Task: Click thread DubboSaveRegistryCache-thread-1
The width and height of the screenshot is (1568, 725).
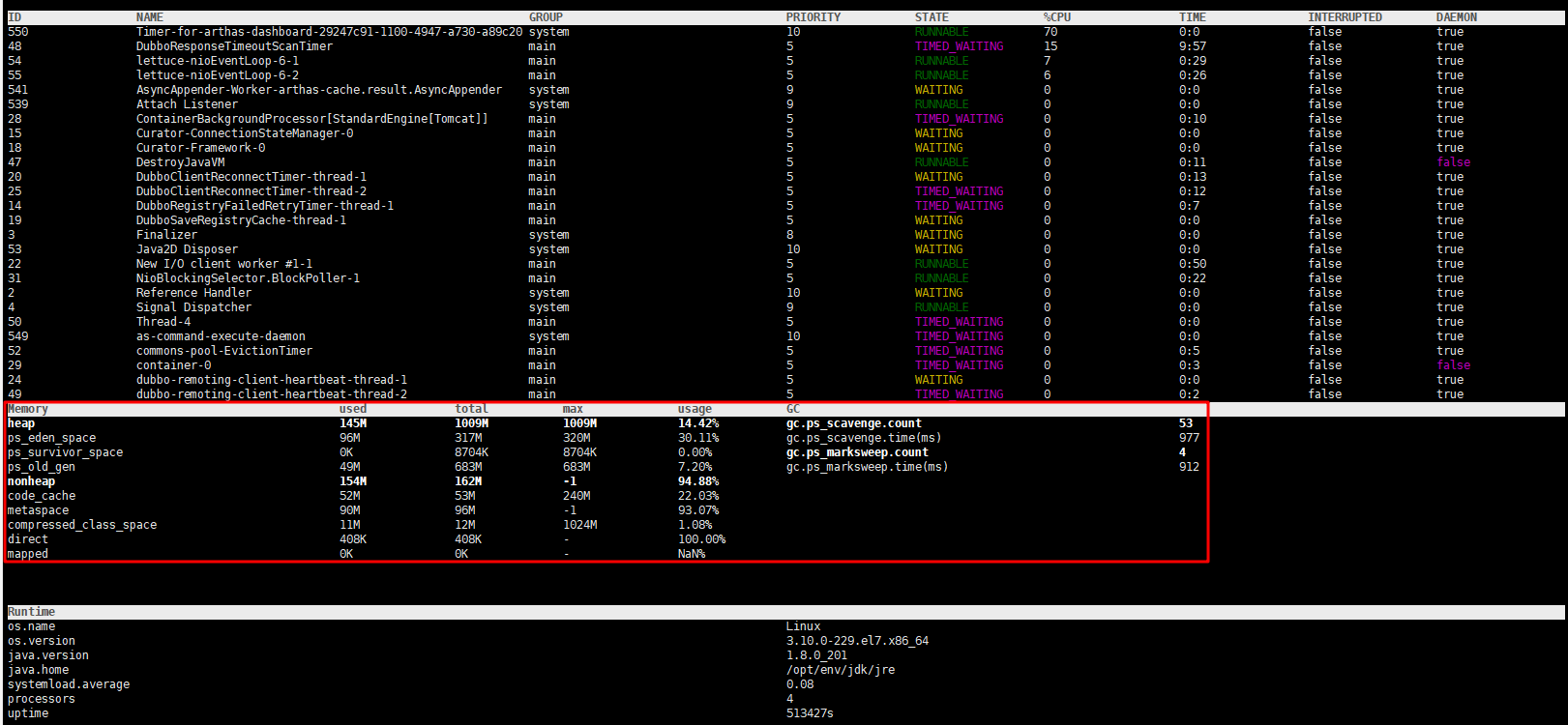Action: click(x=241, y=220)
